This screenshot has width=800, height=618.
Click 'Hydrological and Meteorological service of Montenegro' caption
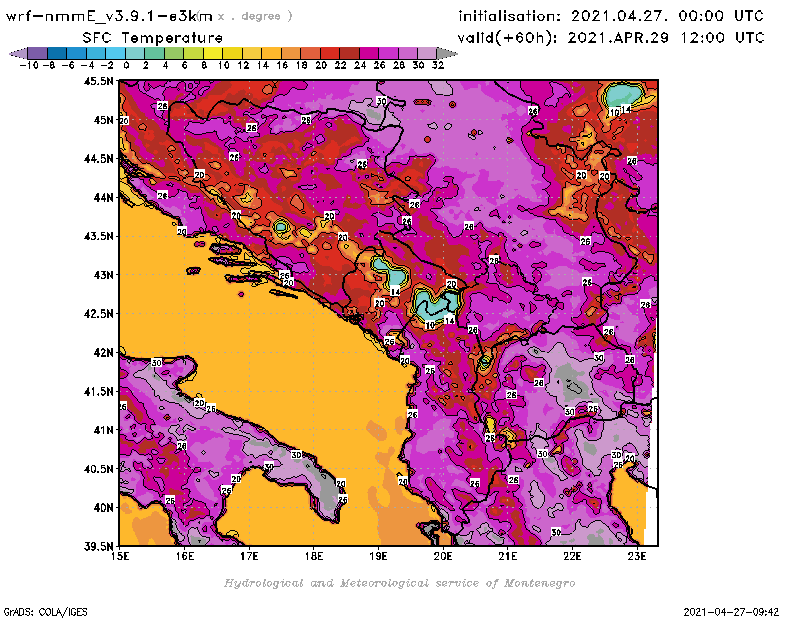click(x=399, y=583)
